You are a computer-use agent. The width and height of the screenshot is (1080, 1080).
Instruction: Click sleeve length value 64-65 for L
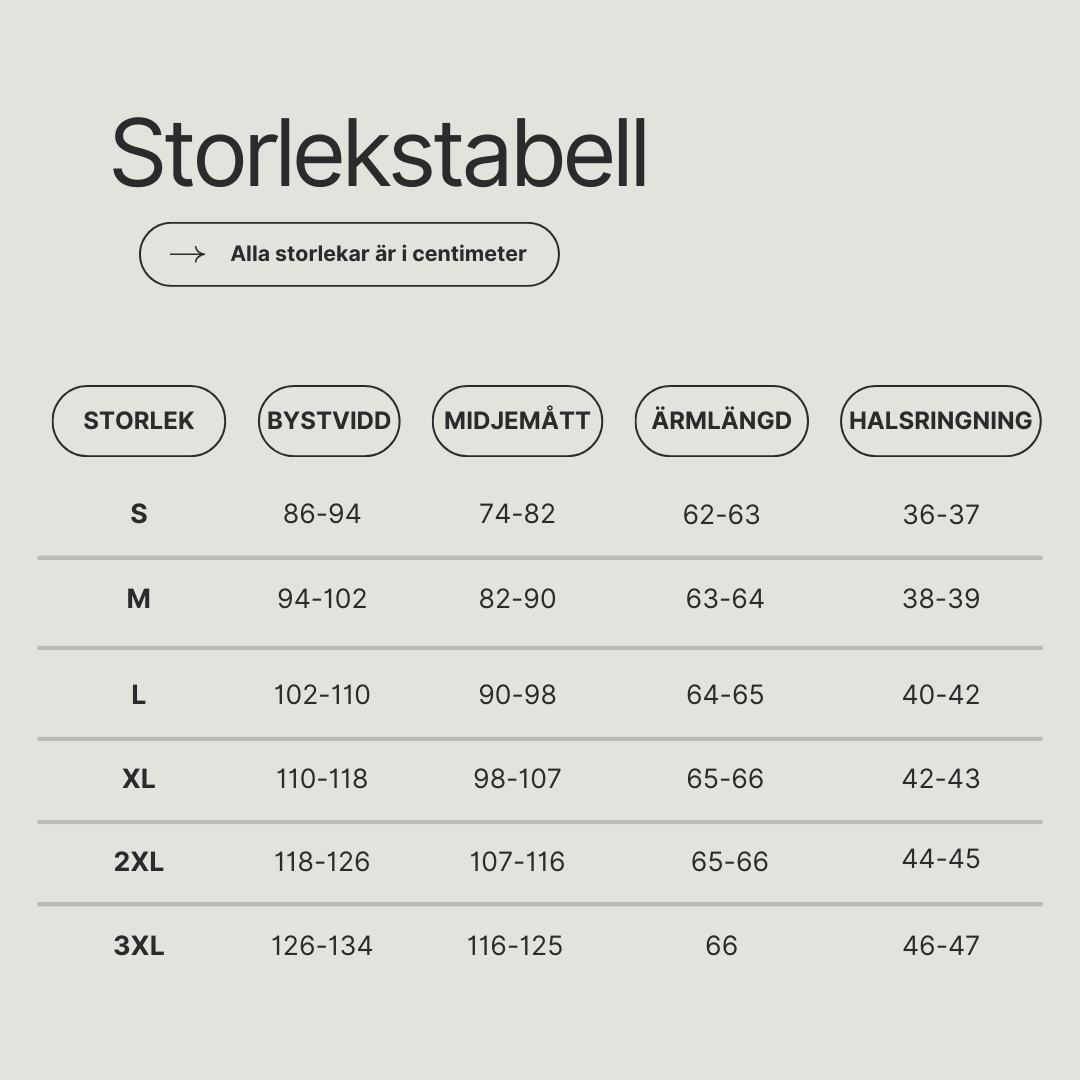pyautogui.click(x=725, y=694)
